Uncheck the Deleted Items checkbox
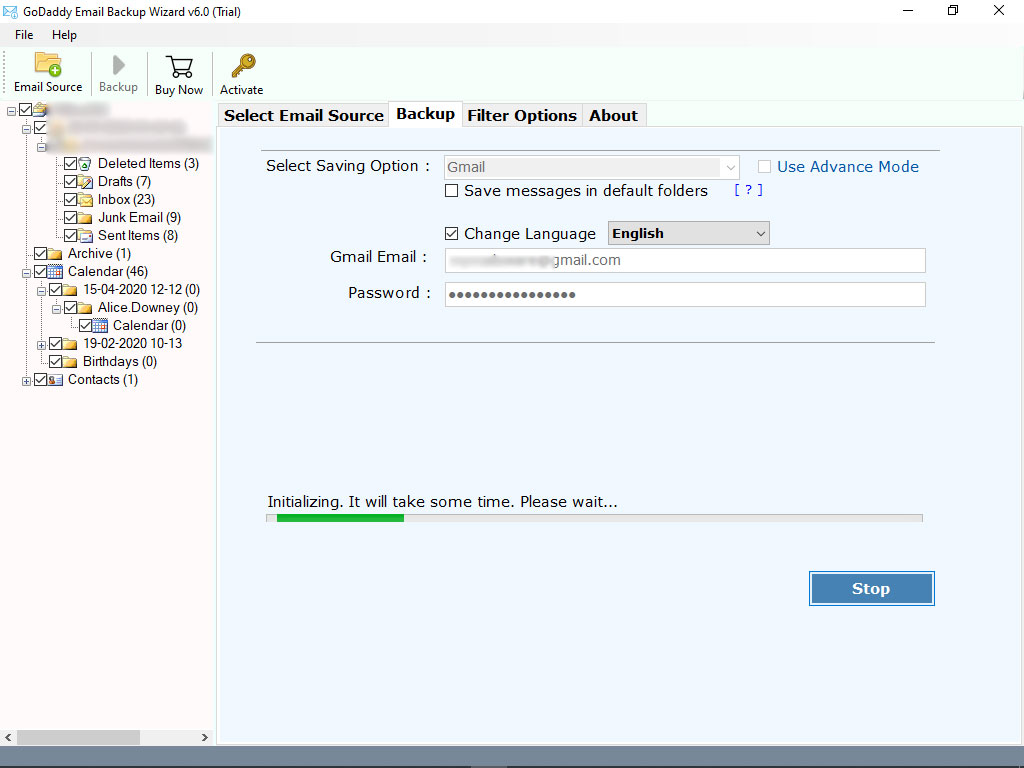This screenshot has height=768, width=1024. (71, 163)
